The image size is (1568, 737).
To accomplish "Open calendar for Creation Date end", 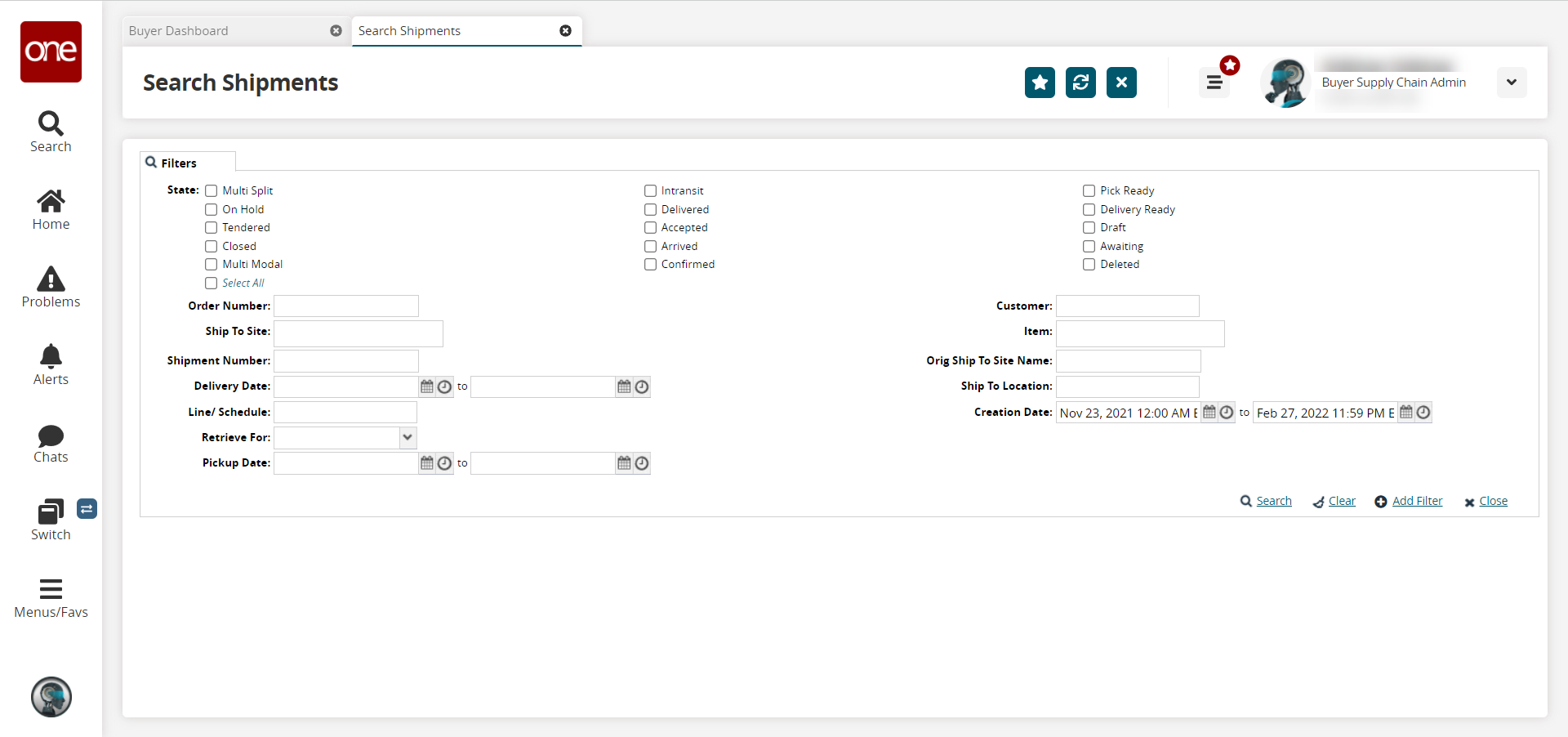I will coord(1406,413).
